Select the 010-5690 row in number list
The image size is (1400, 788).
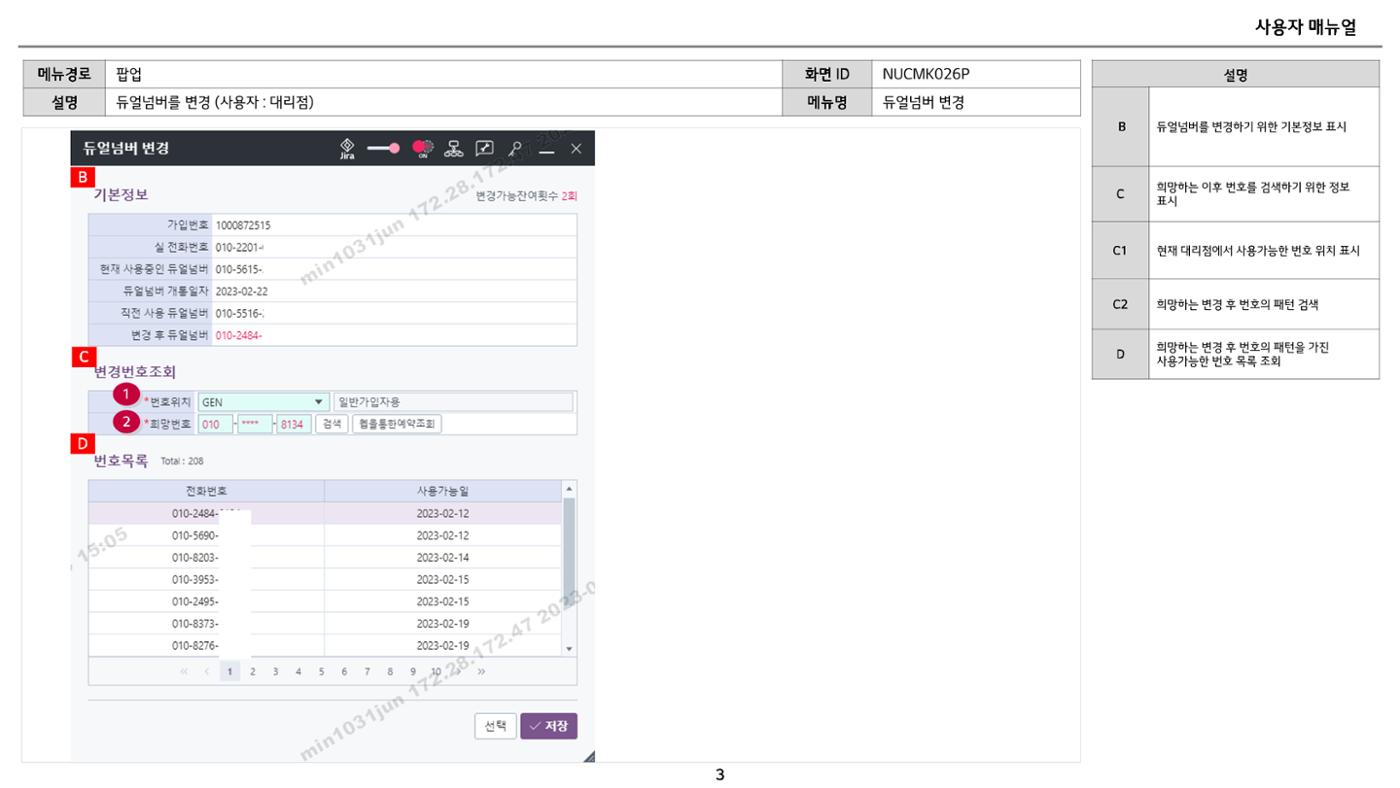[x=325, y=535]
